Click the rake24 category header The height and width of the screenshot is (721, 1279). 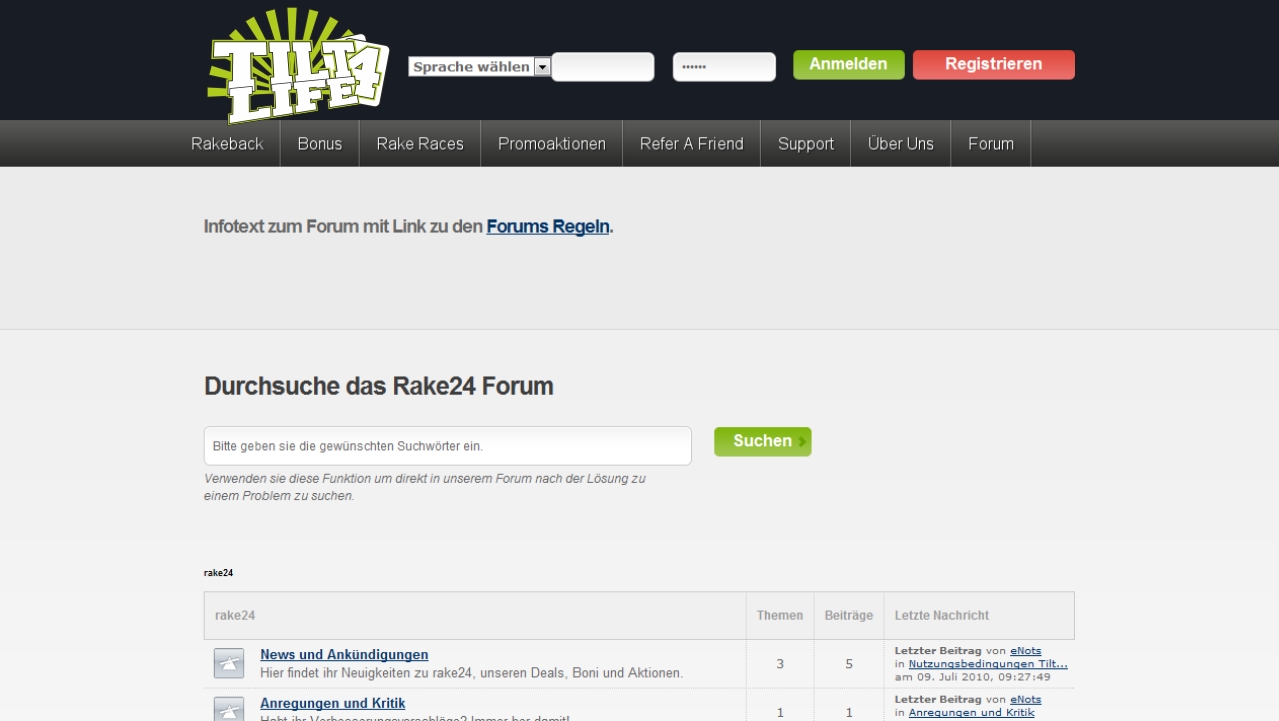point(235,616)
